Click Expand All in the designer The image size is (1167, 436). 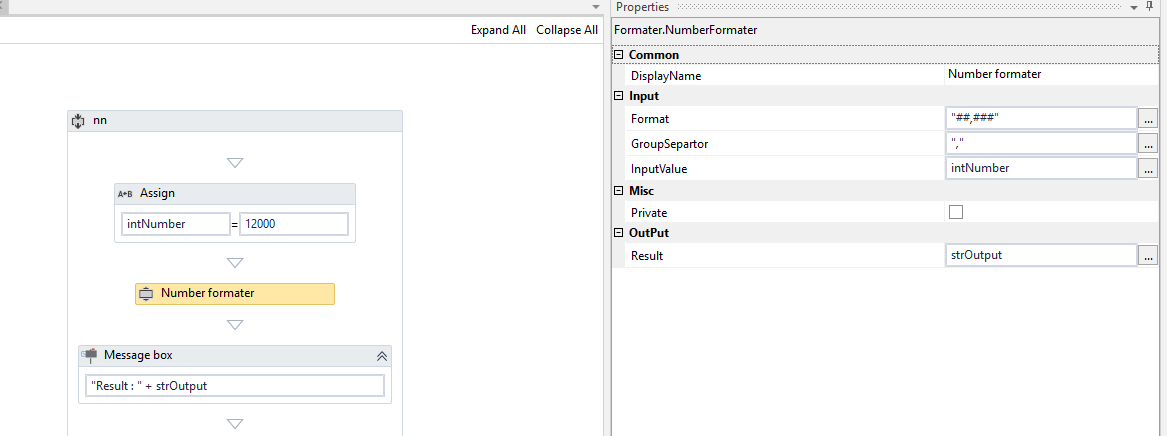[x=498, y=30]
